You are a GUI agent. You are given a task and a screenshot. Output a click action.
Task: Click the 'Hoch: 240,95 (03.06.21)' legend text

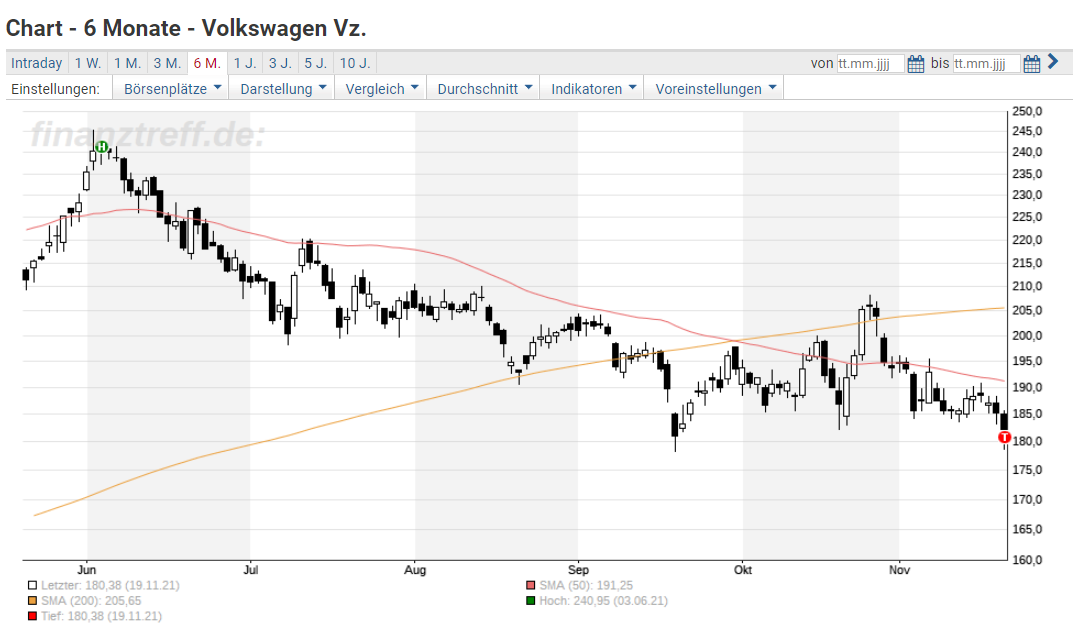[603, 601]
